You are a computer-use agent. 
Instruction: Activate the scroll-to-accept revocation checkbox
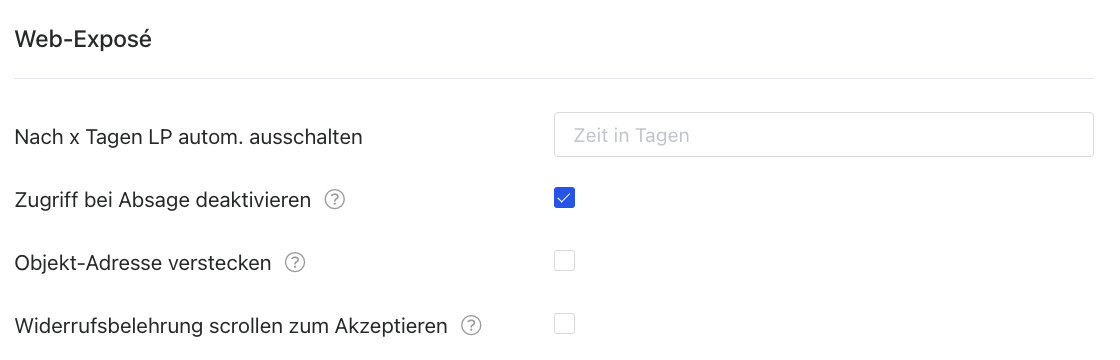click(x=564, y=324)
